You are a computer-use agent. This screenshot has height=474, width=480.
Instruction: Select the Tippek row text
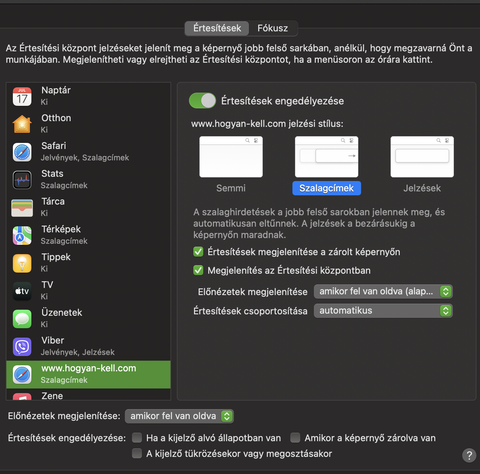[56, 257]
